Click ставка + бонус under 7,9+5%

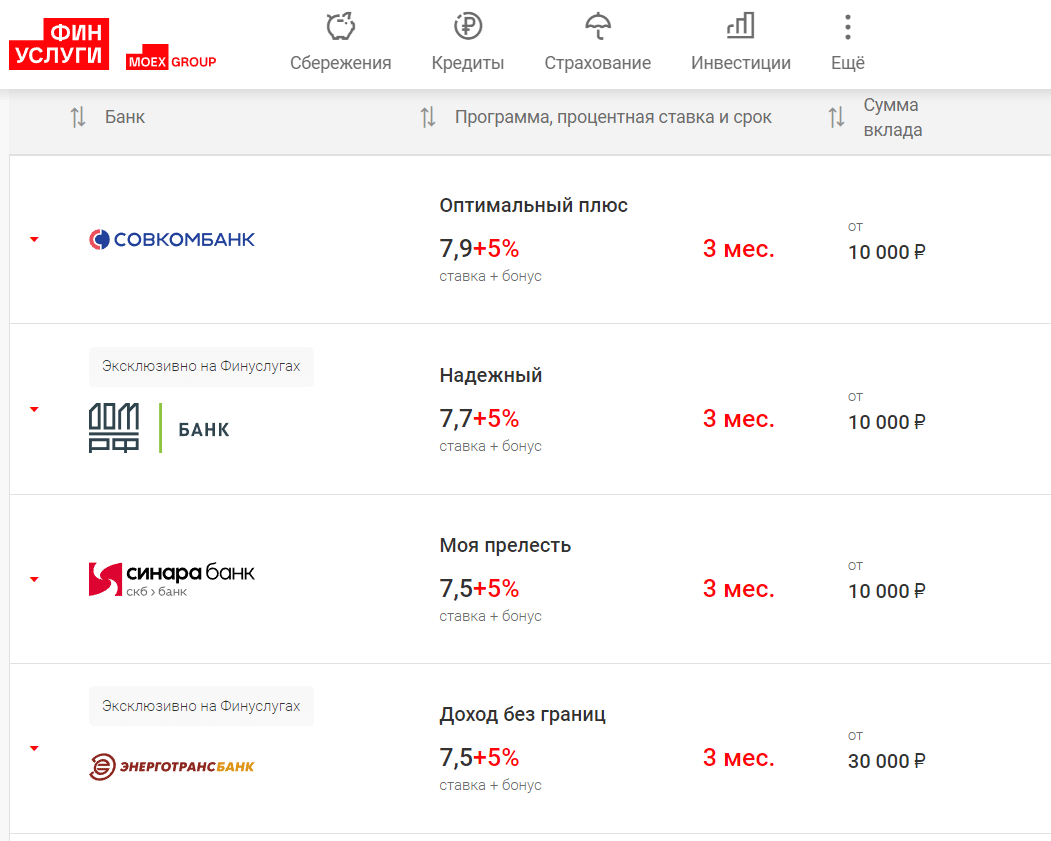pyautogui.click(x=491, y=276)
